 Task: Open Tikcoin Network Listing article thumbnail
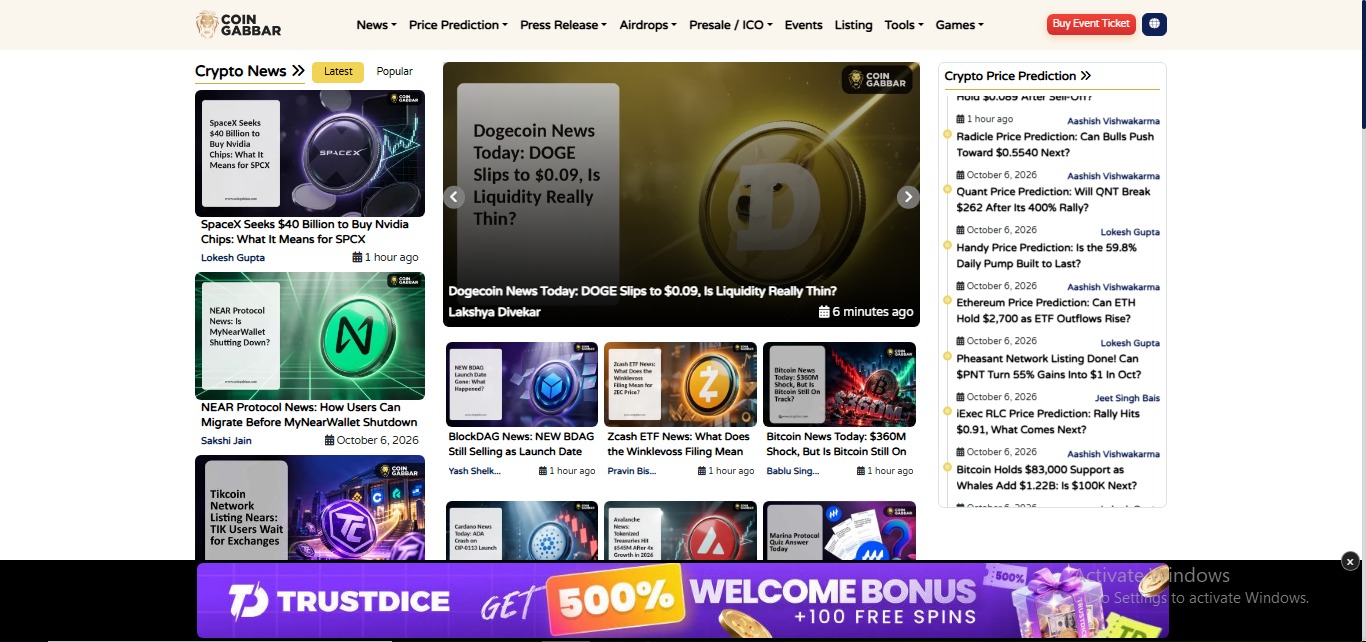point(310,508)
